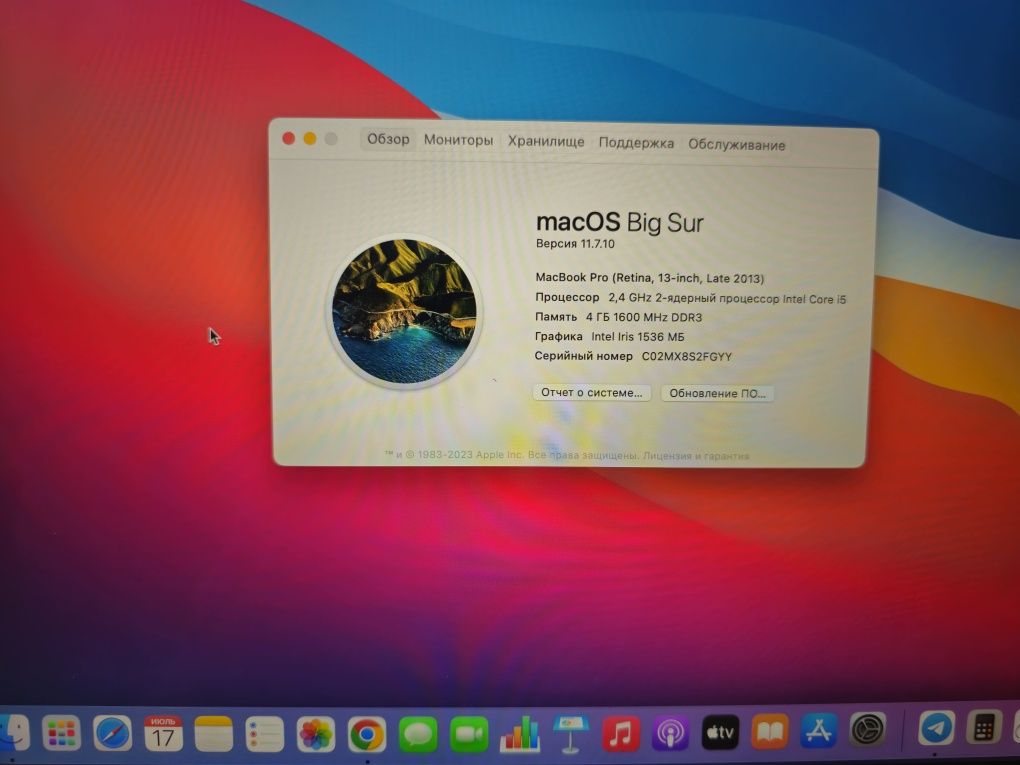Launch Safari from the Dock
This screenshot has height=765, width=1020.
click(112, 734)
